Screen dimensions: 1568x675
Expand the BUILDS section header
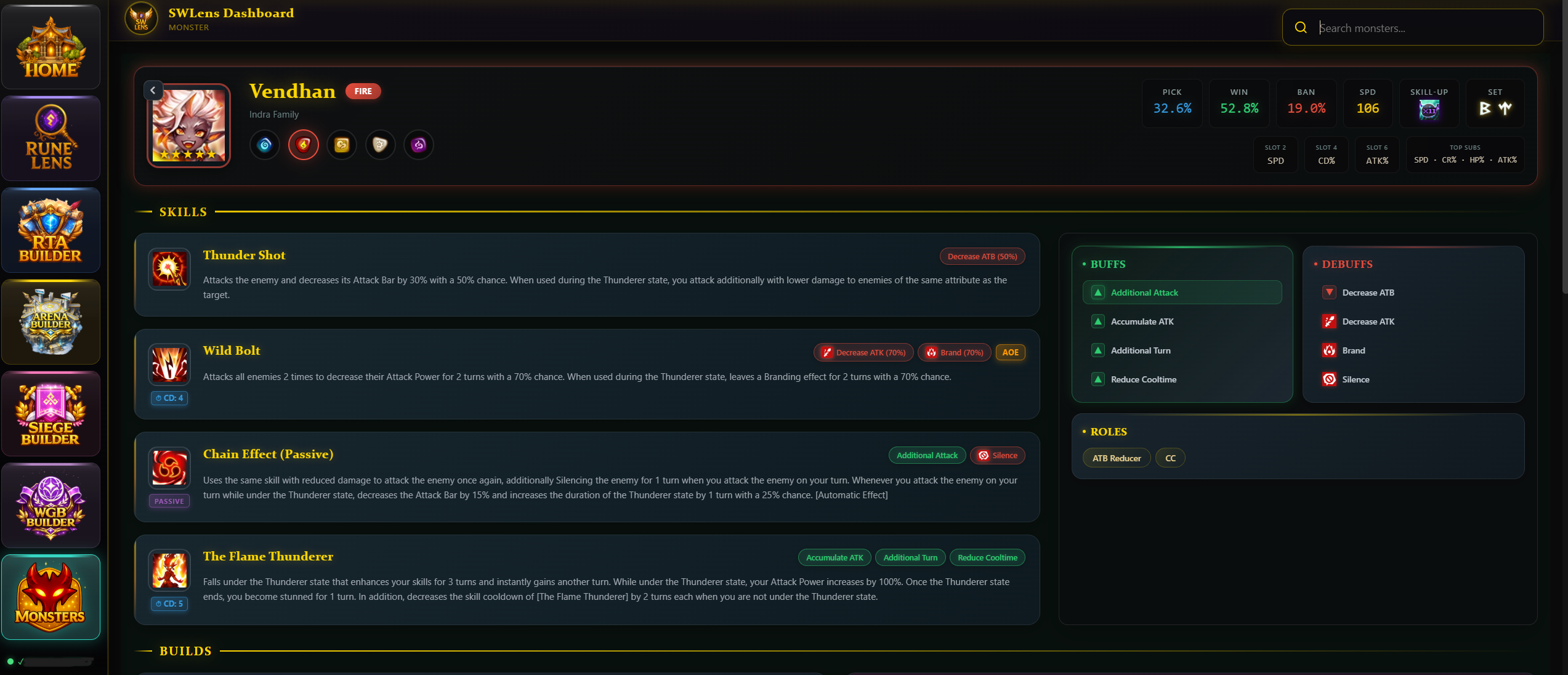pyautogui.click(x=185, y=650)
